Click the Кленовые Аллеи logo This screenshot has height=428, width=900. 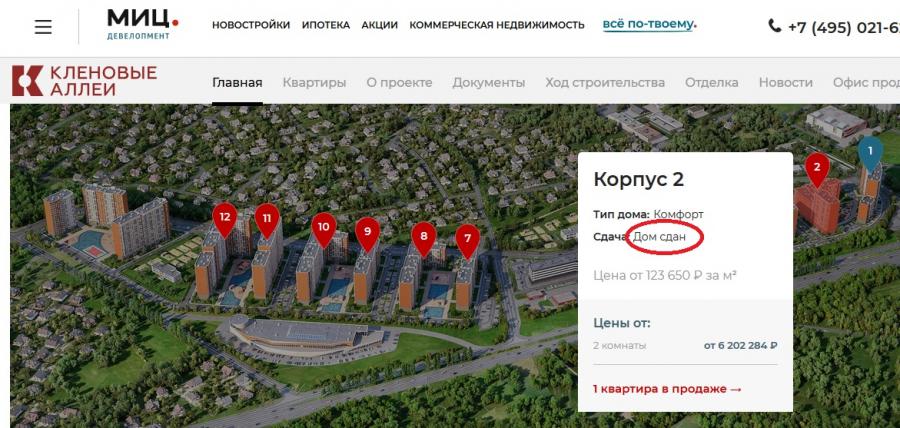pyautogui.click(x=84, y=81)
